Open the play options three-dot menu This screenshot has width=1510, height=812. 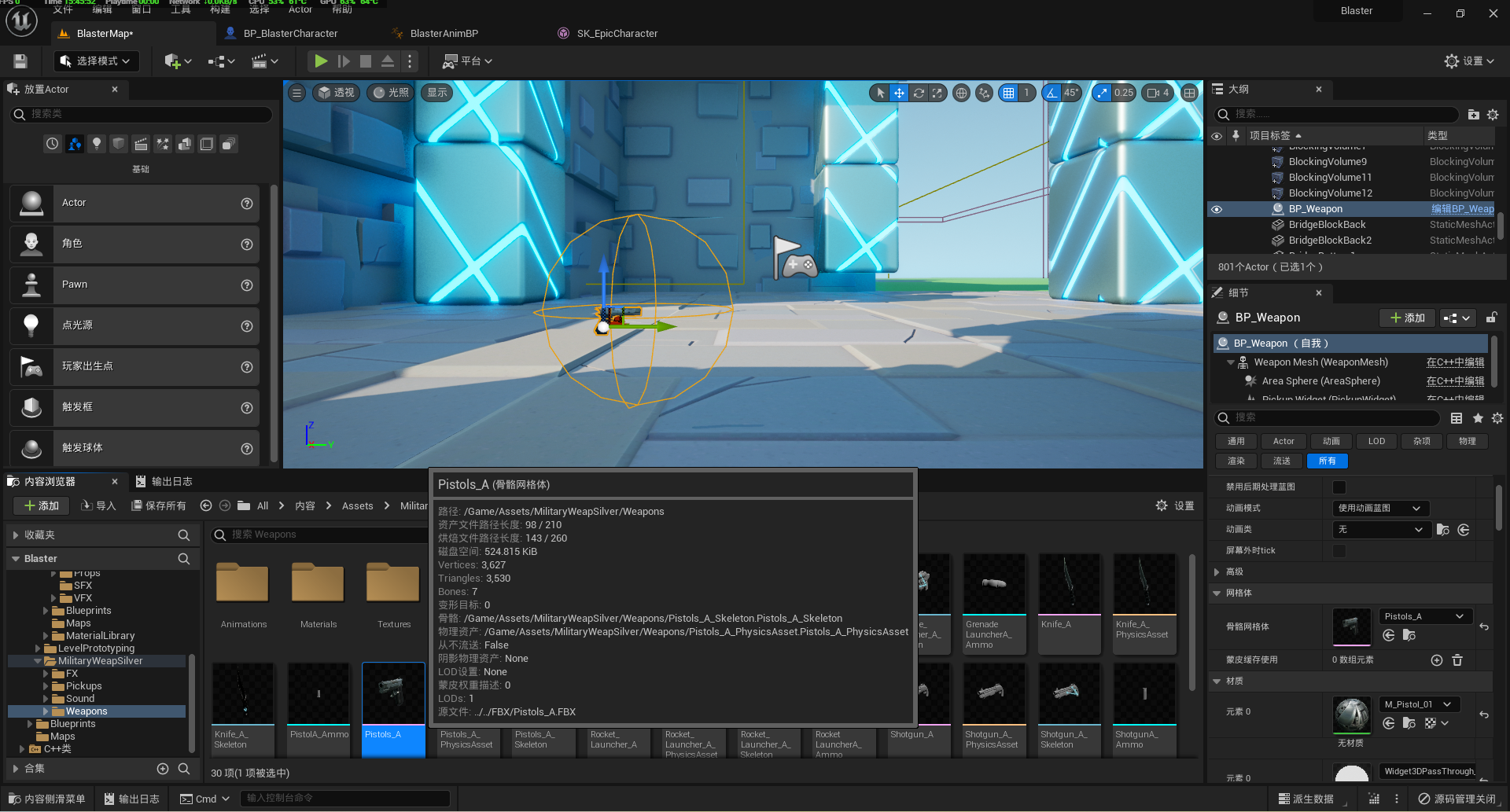410,61
